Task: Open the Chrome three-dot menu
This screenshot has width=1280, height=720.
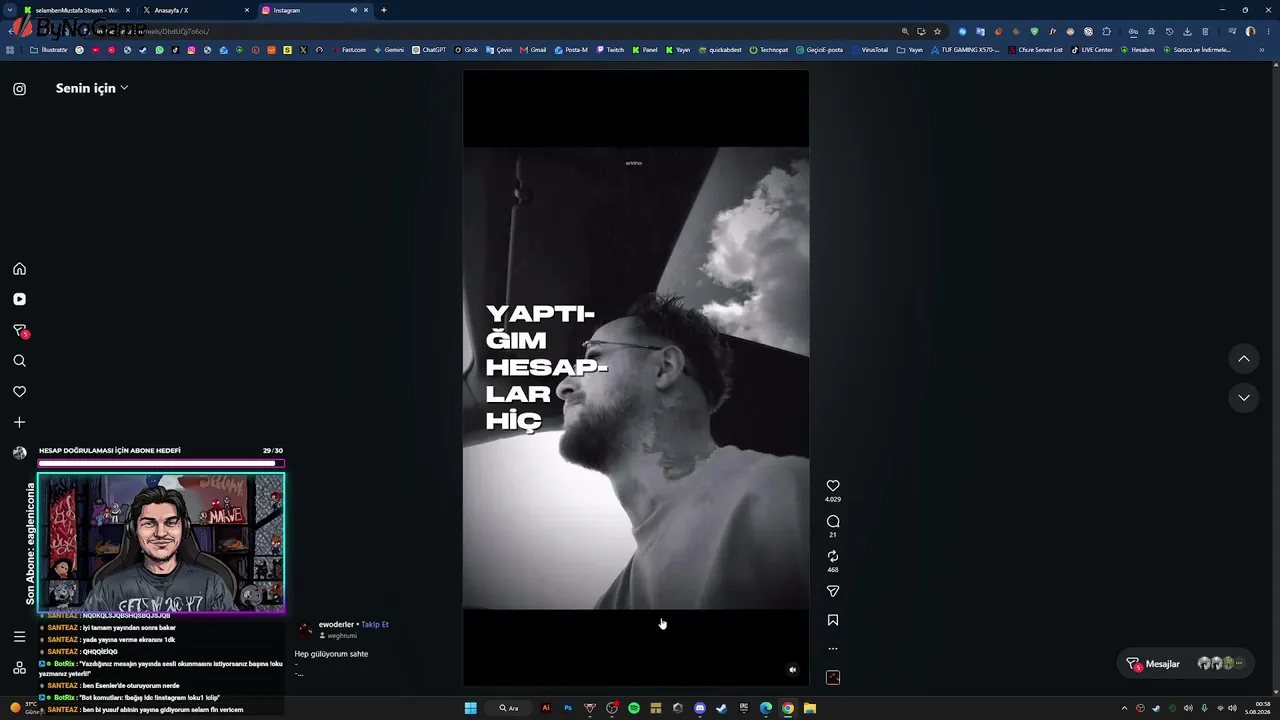Action: click(x=1267, y=31)
